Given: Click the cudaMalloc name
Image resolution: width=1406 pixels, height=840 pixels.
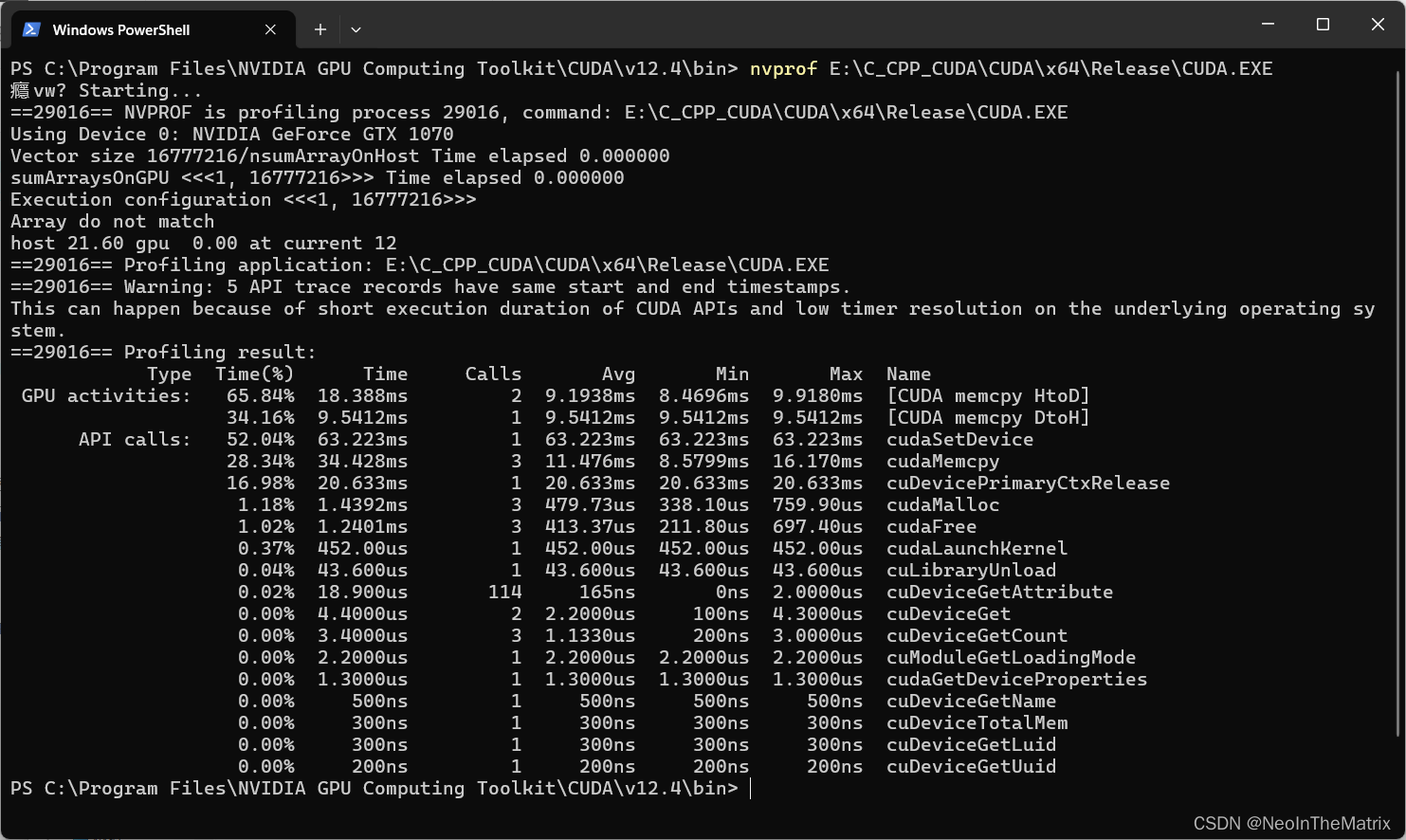Looking at the screenshot, I should pyautogui.click(x=942, y=504).
